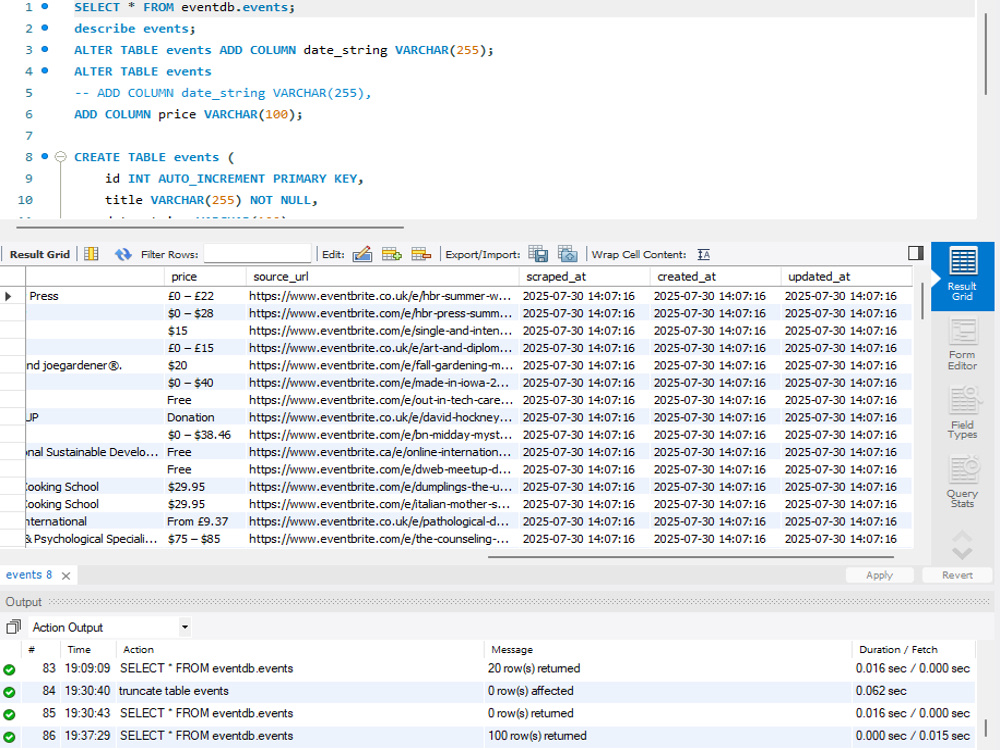Image resolution: width=1000 pixels, height=750 pixels.
Task: Place cursor on line 6 ADD COLUMN price
Action: 188,114
